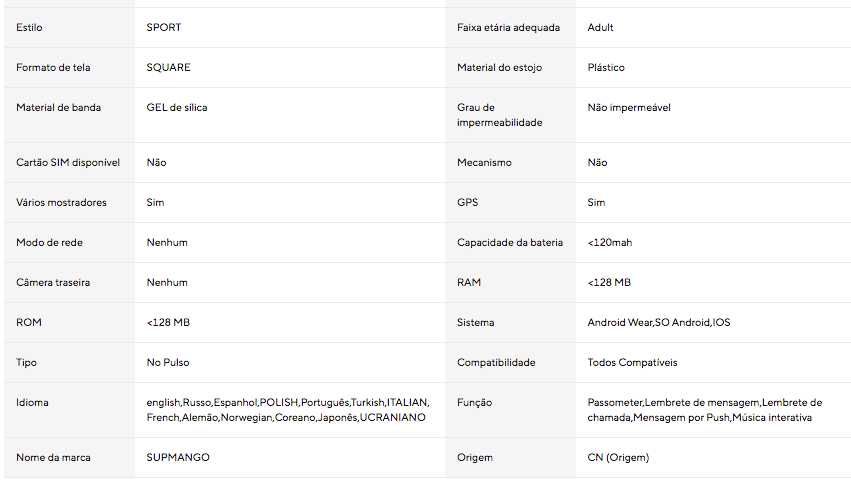Click the "Android Wear,SO Android,IOS" system value
The image size is (851, 486).
[x=659, y=323]
